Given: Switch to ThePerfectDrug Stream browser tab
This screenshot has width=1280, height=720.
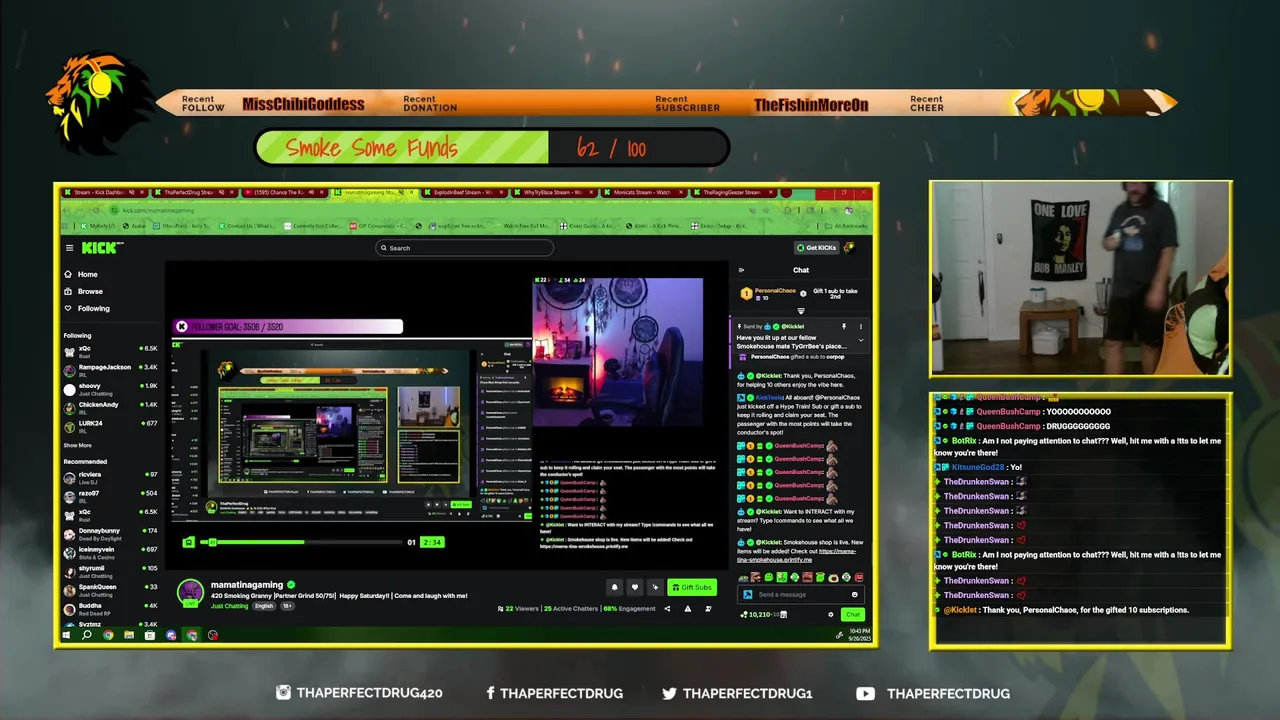Looking at the screenshot, I should pyautogui.click(x=196, y=192).
